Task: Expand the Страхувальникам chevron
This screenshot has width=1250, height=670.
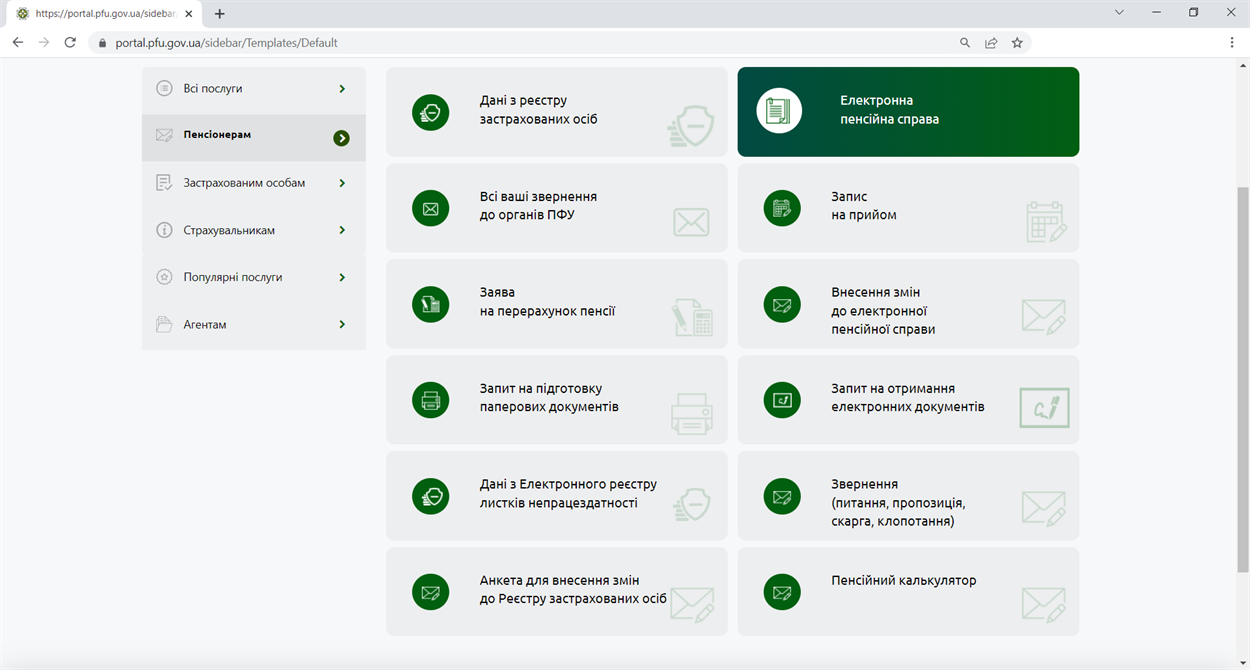Action: 342,230
